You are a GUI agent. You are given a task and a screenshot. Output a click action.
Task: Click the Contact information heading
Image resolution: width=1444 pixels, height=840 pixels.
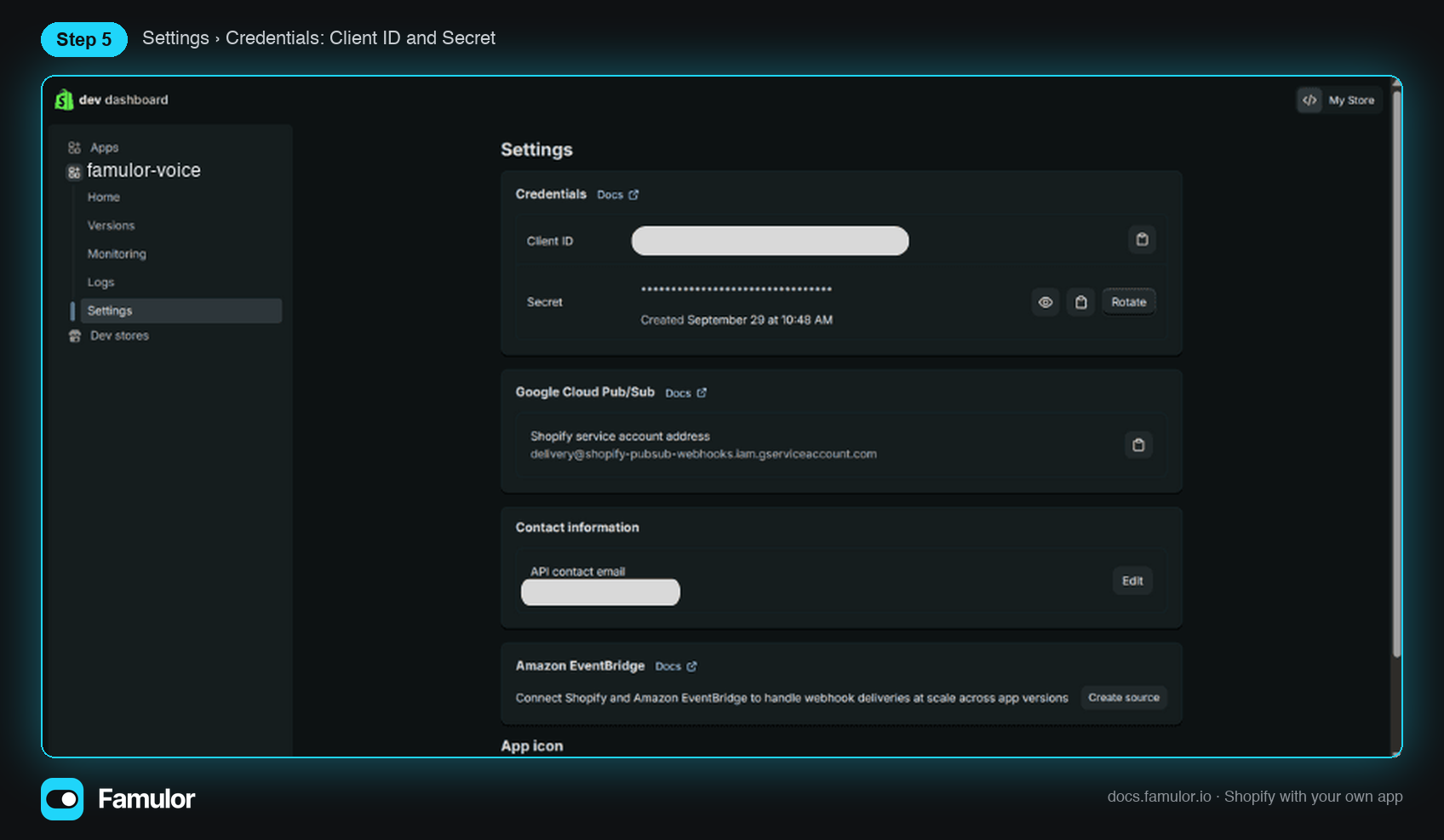[577, 528]
